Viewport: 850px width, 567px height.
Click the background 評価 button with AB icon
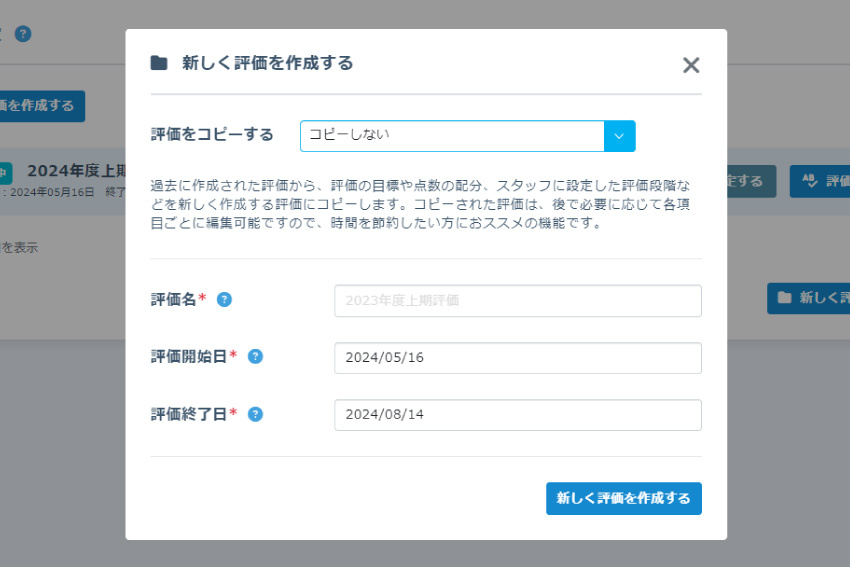pyautogui.click(x=820, y=181)
